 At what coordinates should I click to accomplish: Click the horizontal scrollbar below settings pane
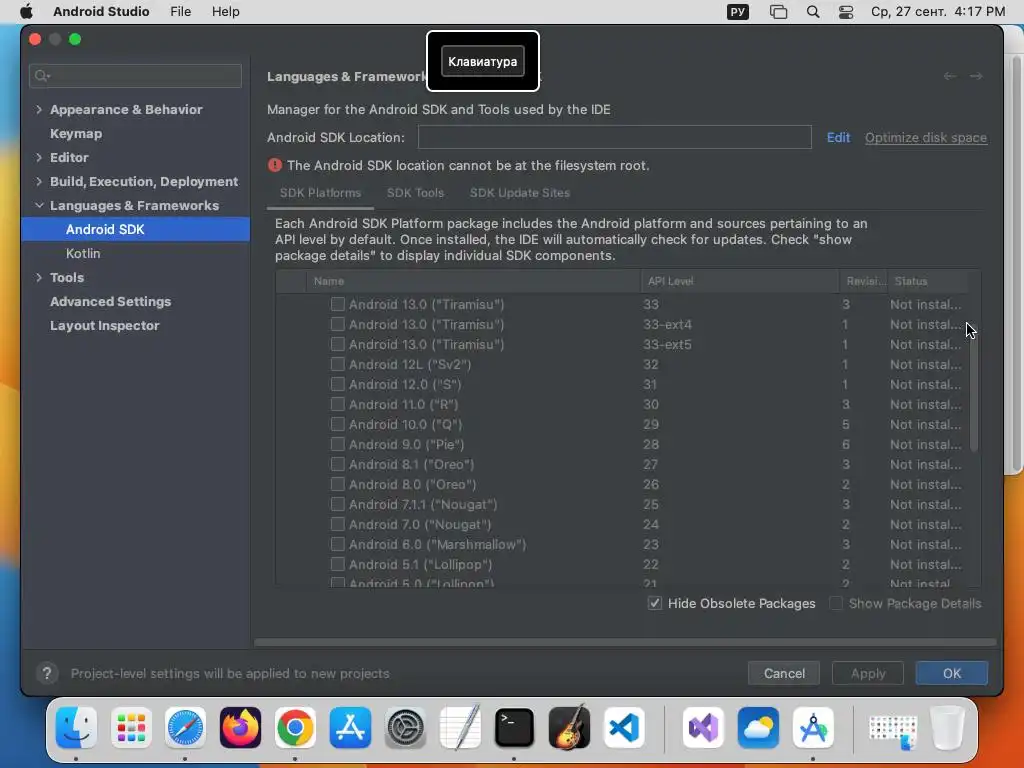pos(625,642)
